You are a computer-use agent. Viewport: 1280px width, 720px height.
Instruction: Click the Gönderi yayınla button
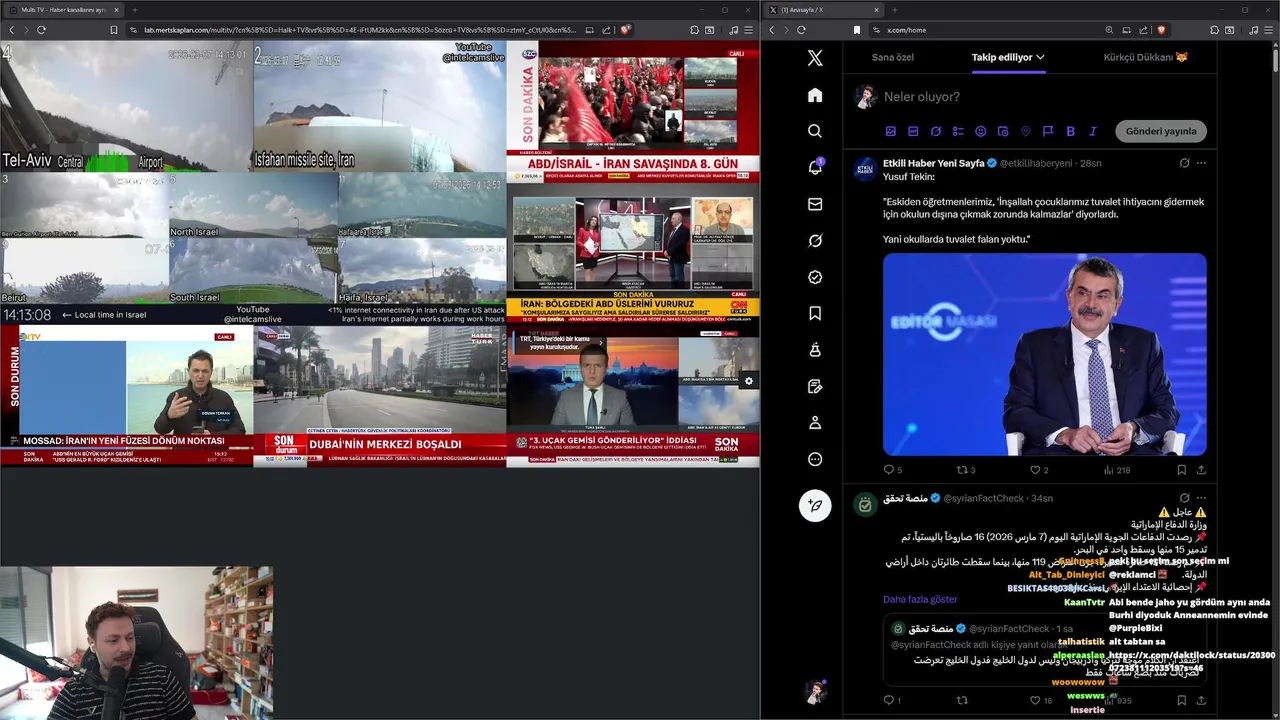(1161, 131)
